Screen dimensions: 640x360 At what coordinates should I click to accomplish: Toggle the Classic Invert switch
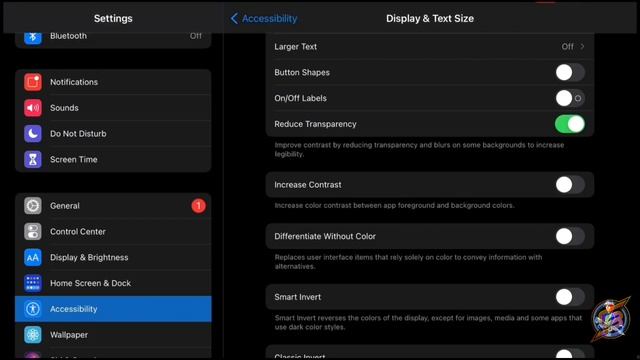point(570,354)
